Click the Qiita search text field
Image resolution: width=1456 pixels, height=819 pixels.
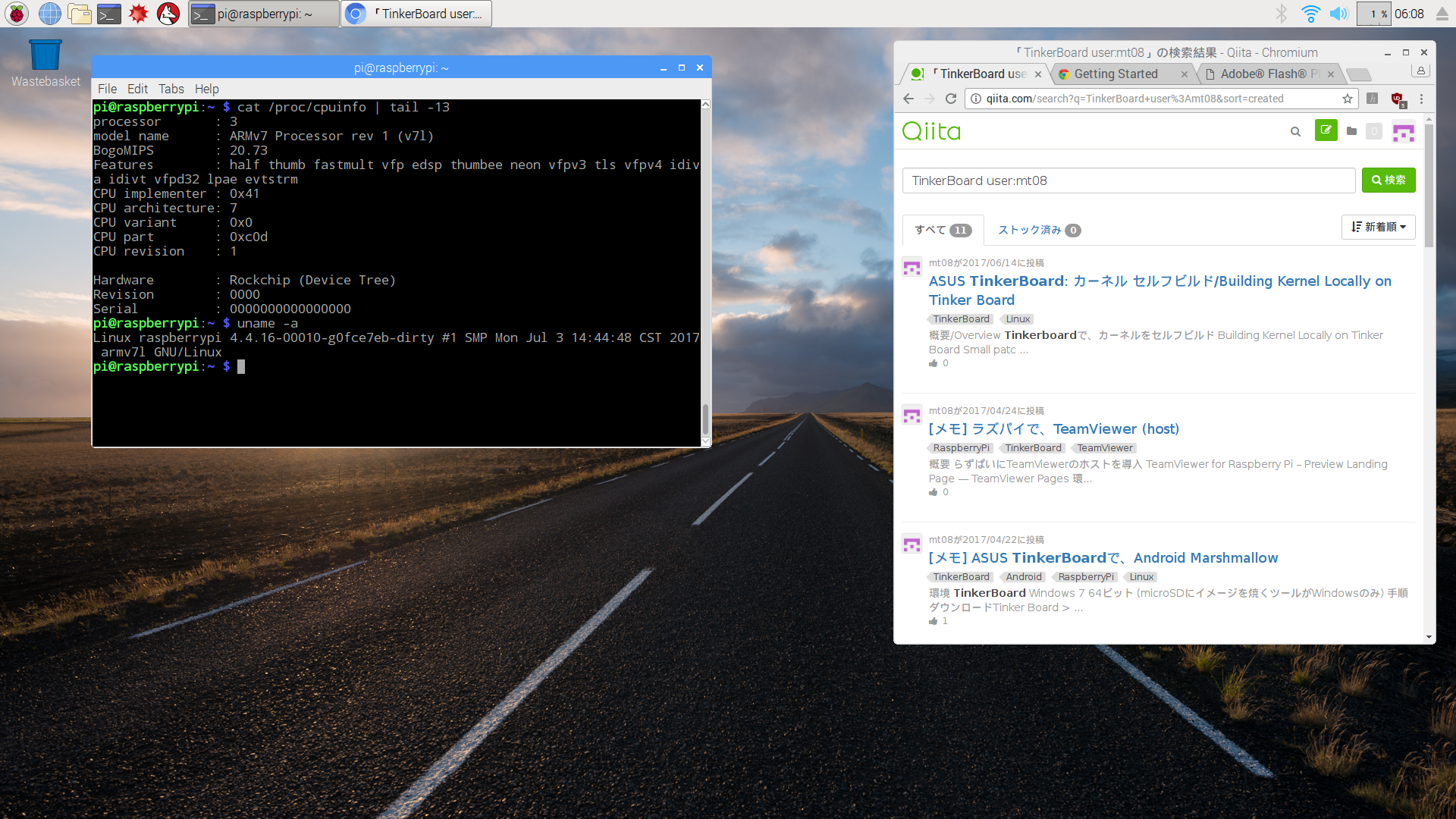[x=1128, y=180]
